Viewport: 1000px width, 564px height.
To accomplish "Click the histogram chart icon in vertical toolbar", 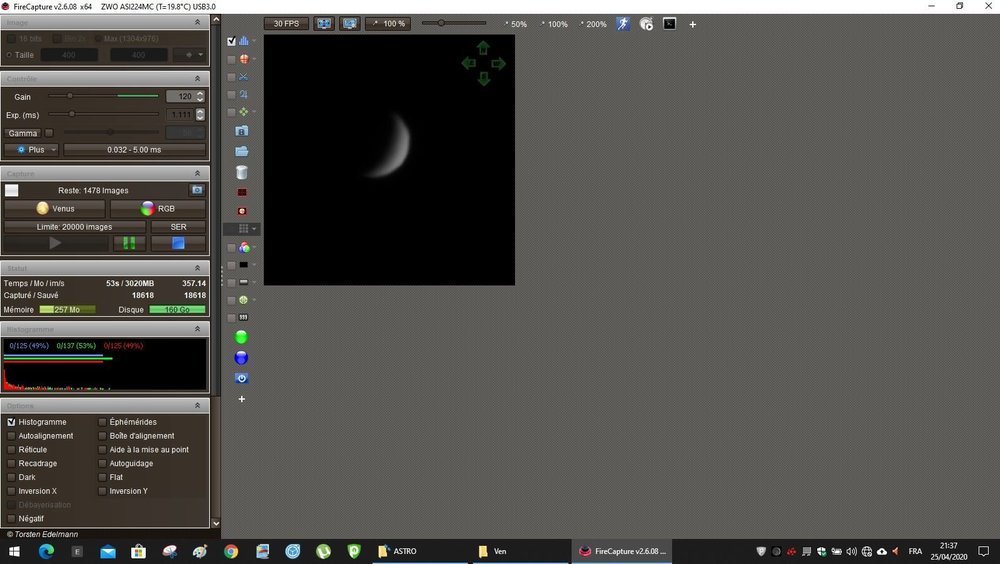I will pyautogui.click(x=244, y=41).
